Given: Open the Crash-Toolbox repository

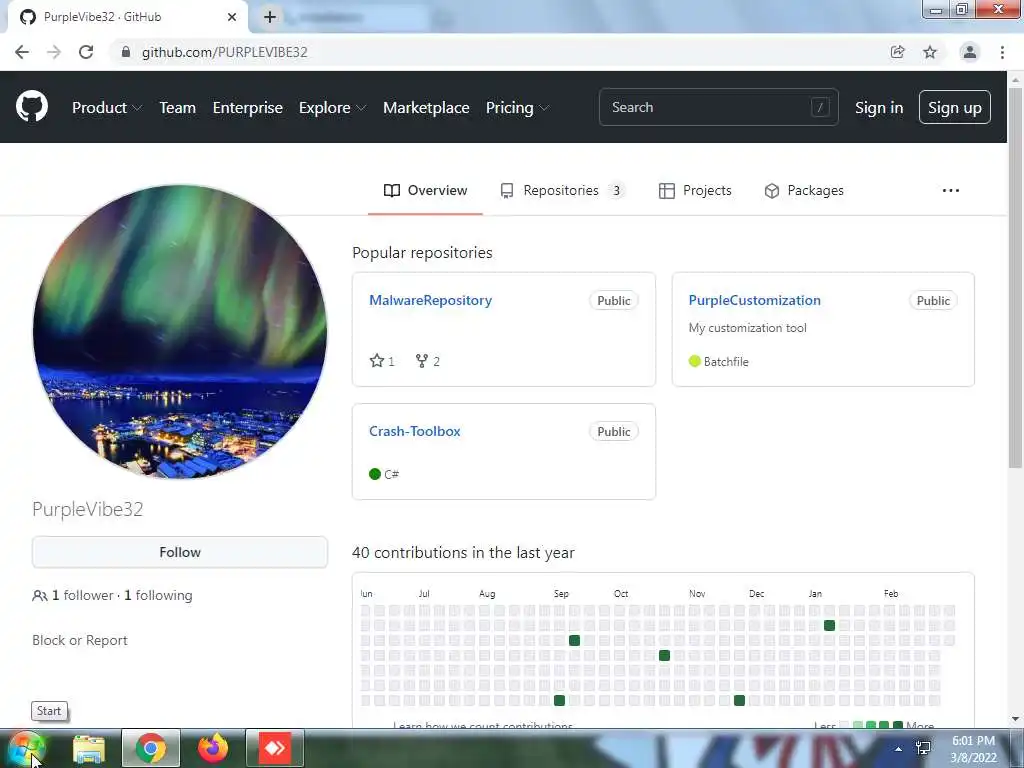Looking at the screenshot, I should click(415, 431).
